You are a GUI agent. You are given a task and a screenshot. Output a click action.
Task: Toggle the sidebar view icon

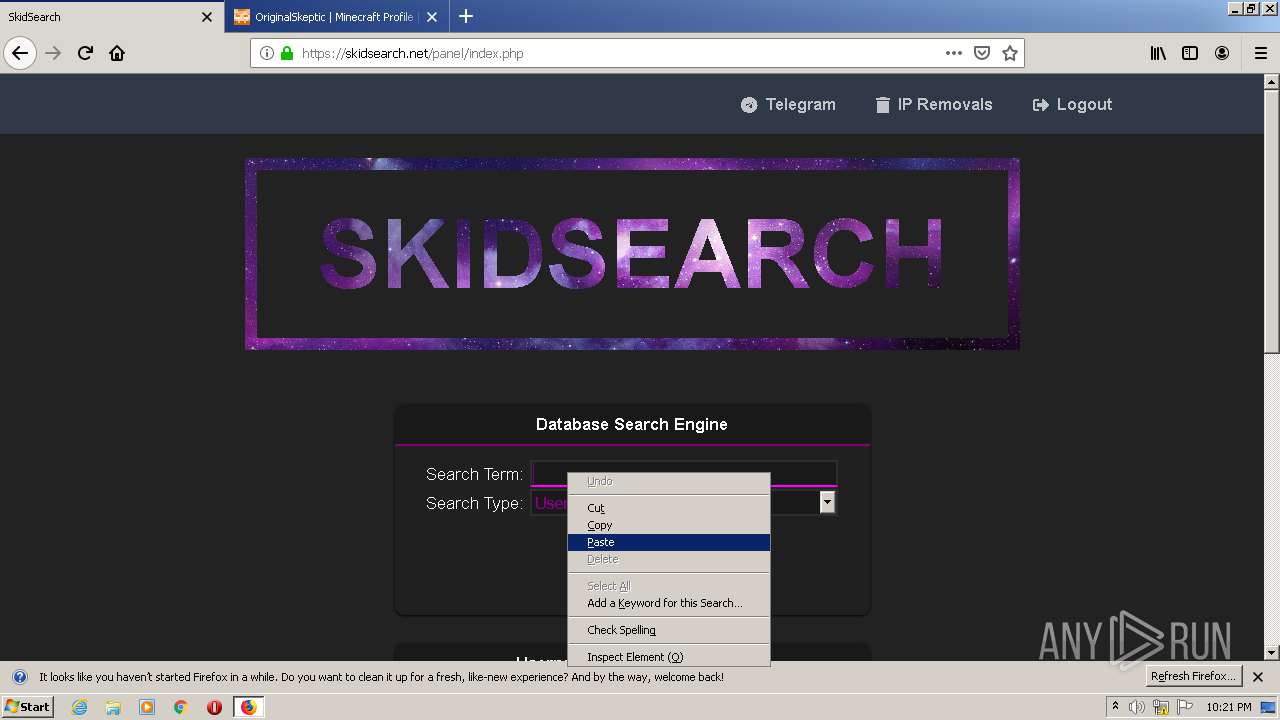(x=1190, y=53)
